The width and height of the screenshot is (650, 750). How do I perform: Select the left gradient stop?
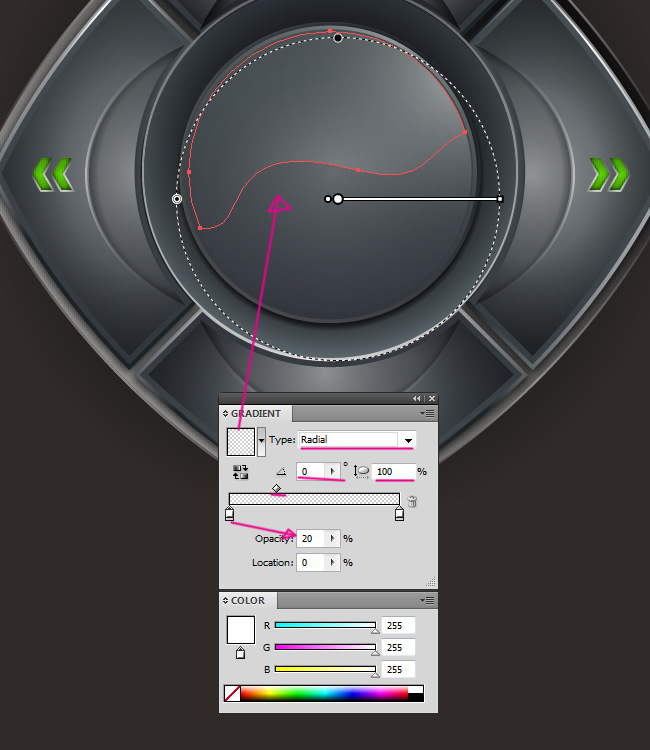(230, 514)
